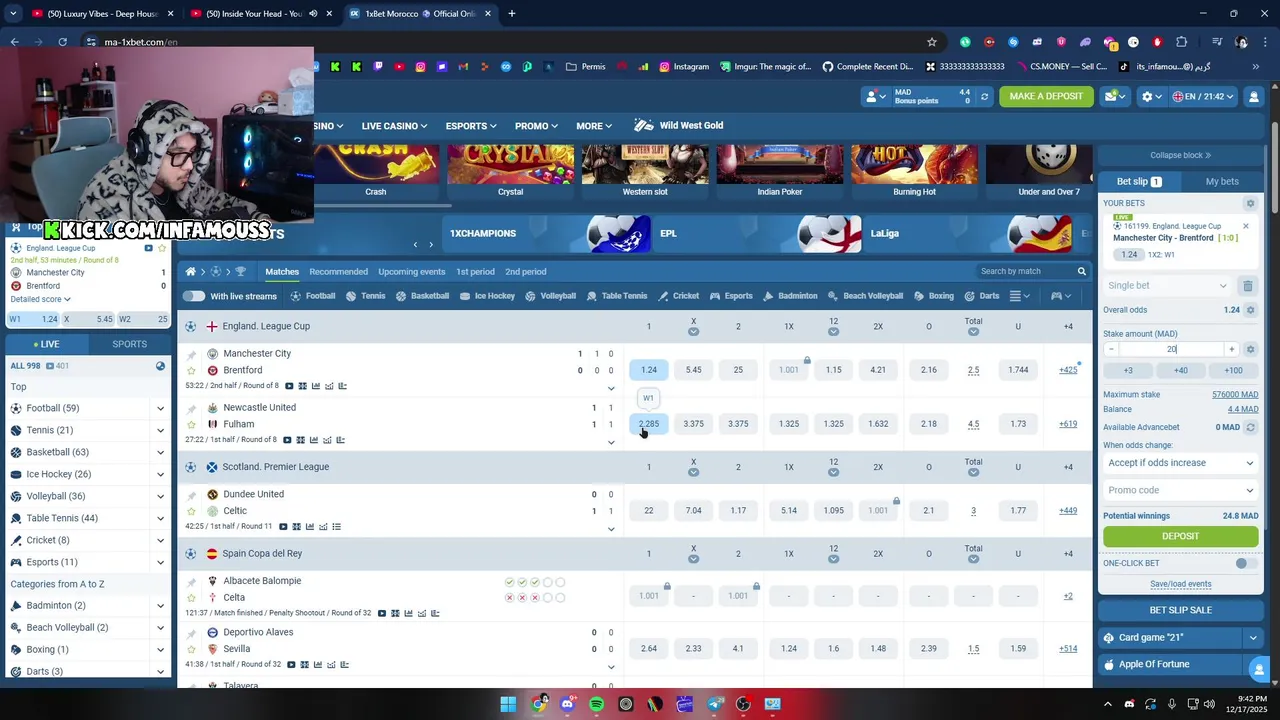Viewport: 1280px width, 720px height.
Task: Open Accept if odds increase dropdown
Action: pyautogui.click(x=1180, y=463)
